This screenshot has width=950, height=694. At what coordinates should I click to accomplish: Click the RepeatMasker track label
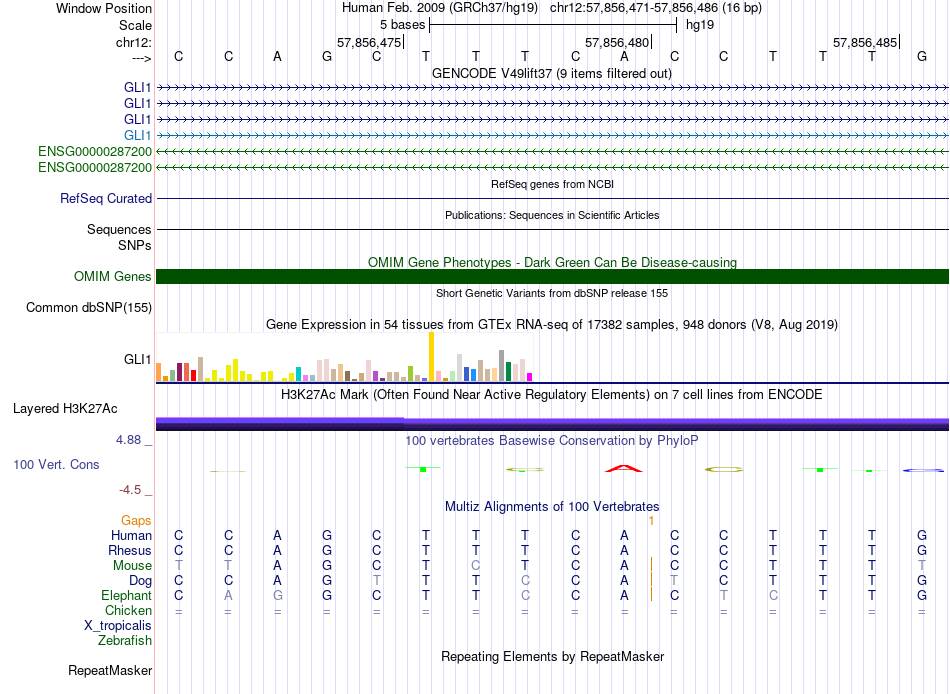[x=110, y=670]
